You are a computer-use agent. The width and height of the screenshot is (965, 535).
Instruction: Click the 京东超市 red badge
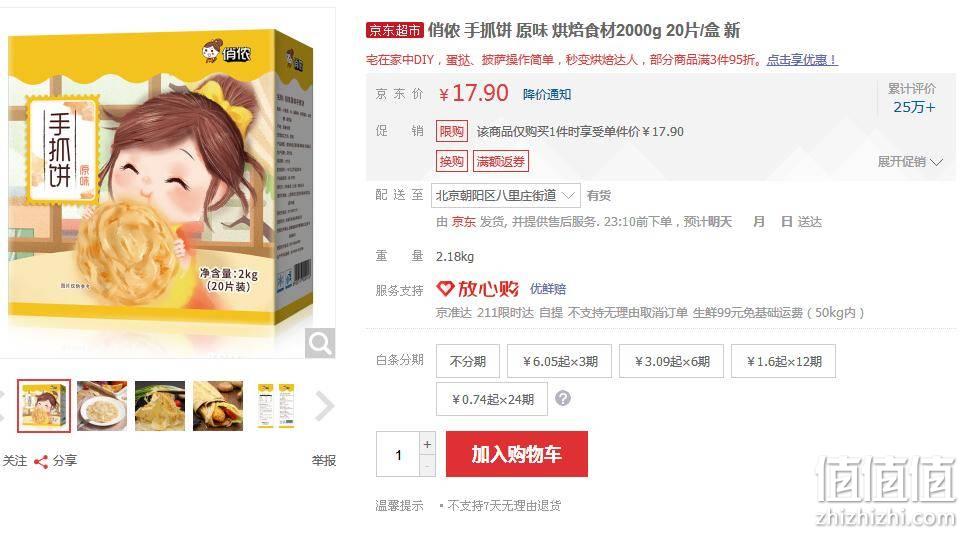(394, 30)
